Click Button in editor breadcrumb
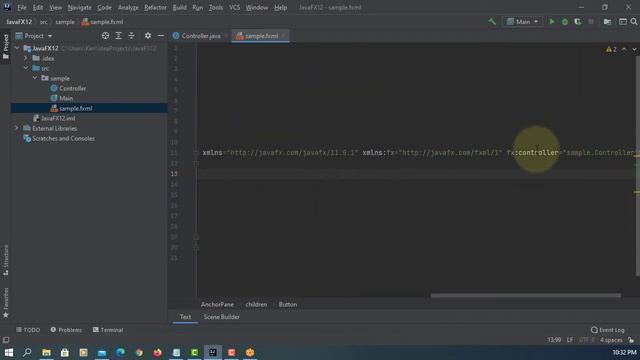The image size is (640, 360). (x=288, y=304)
